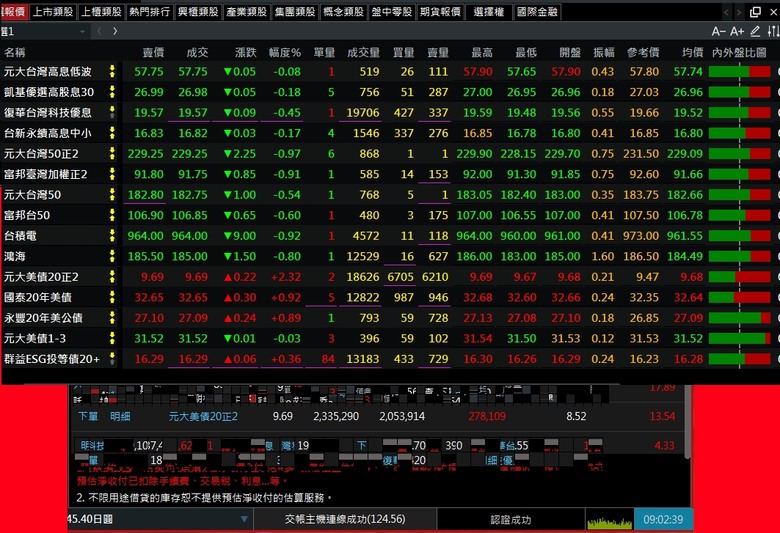The width and height of the screenshot is (780, 533).
Task: Click 鴻海 成交量 value 12529
Action: coord(363,256)
